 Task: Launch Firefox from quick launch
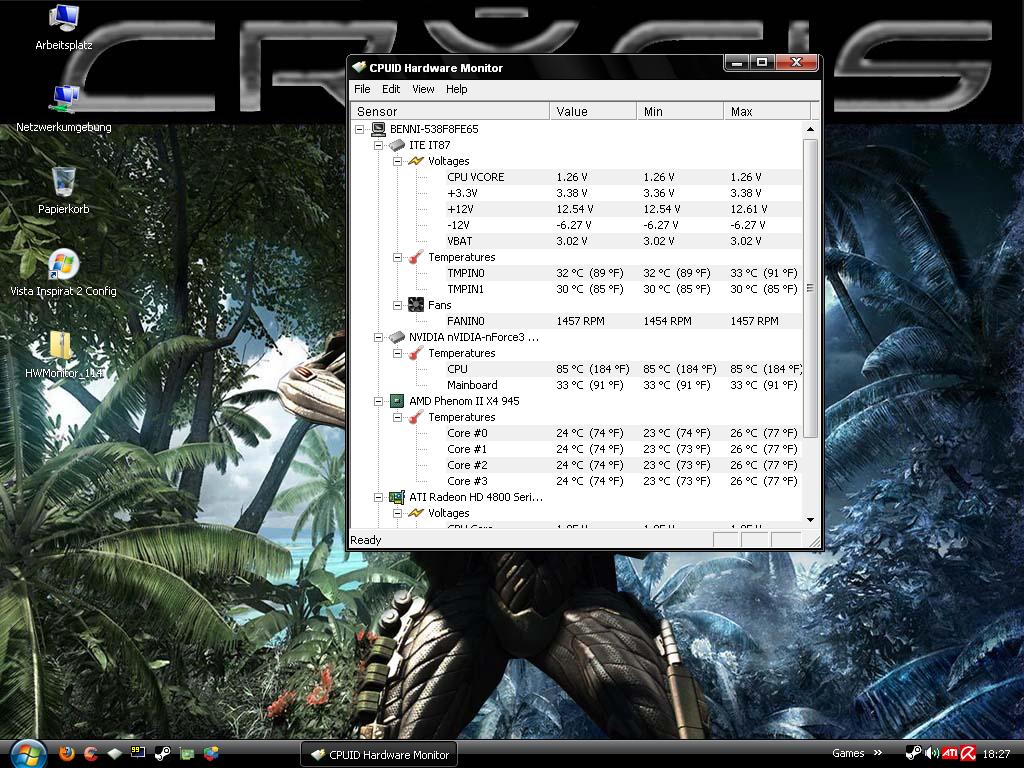(x=66, y=754)
